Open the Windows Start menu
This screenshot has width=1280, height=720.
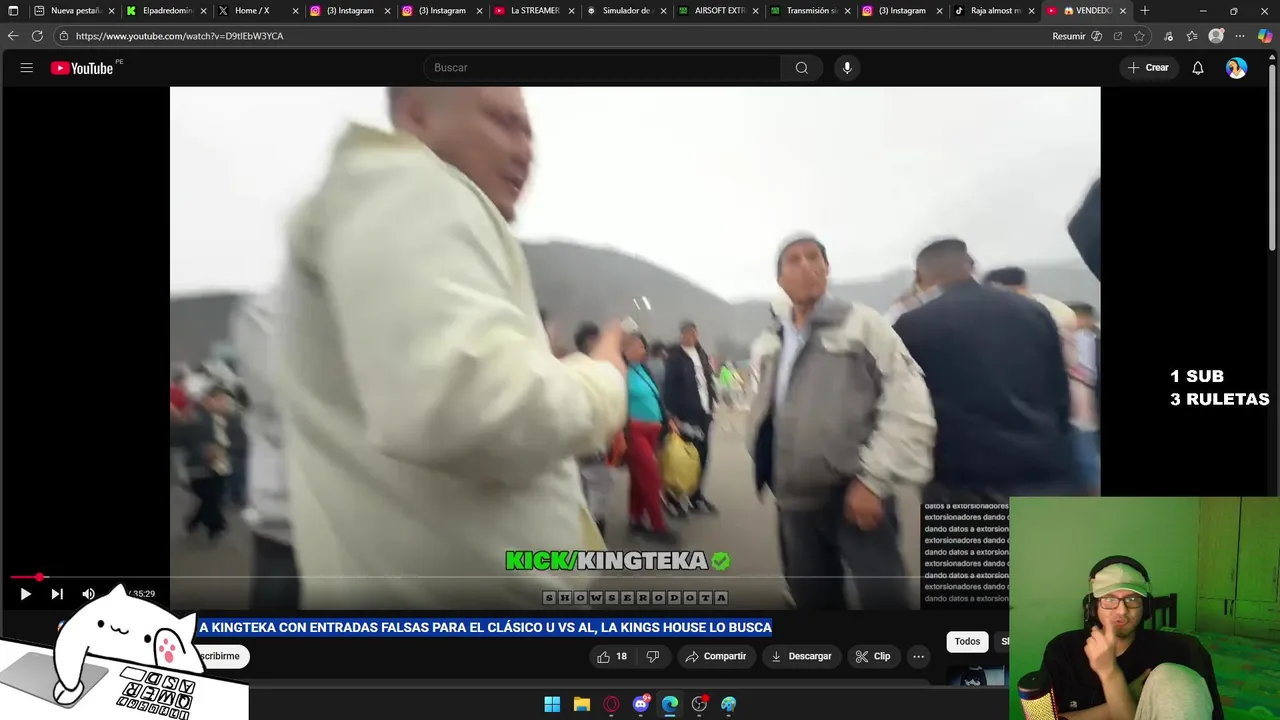552,704
